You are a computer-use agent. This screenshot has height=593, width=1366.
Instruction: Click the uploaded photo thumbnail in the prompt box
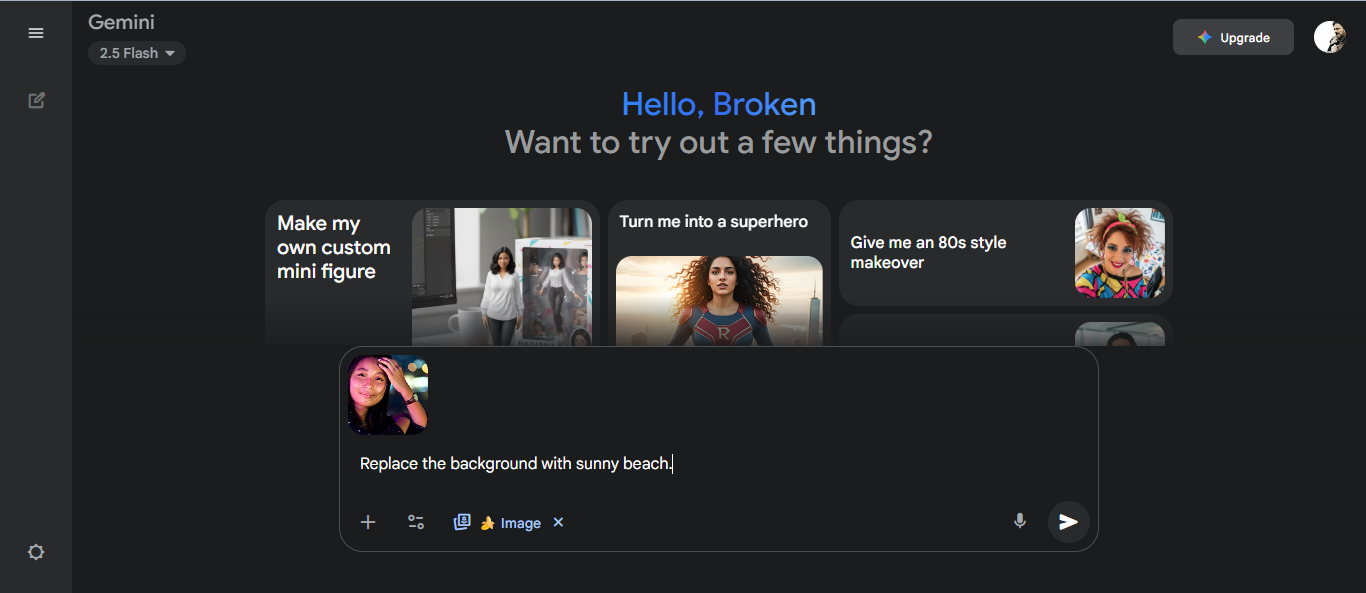coord(388,394)
